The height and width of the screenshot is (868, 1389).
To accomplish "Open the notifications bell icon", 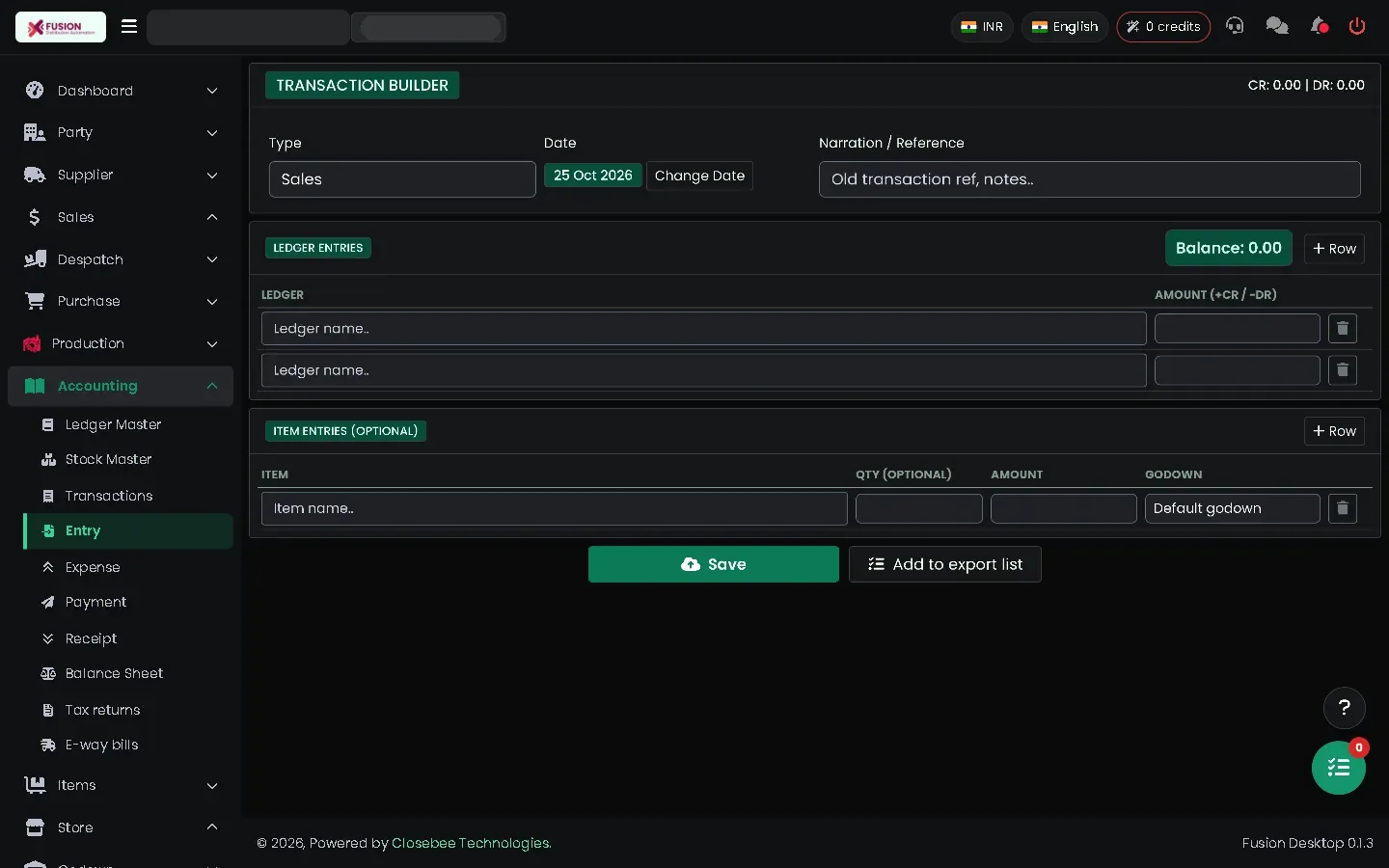I will click(1319, 26).
